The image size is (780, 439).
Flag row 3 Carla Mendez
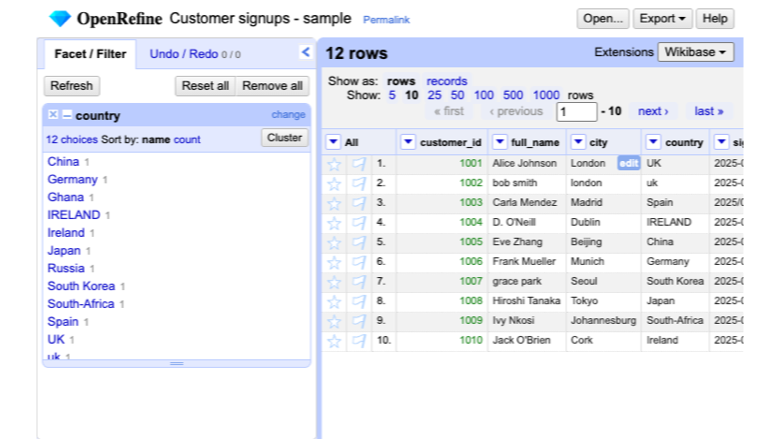tap(359, 203)
